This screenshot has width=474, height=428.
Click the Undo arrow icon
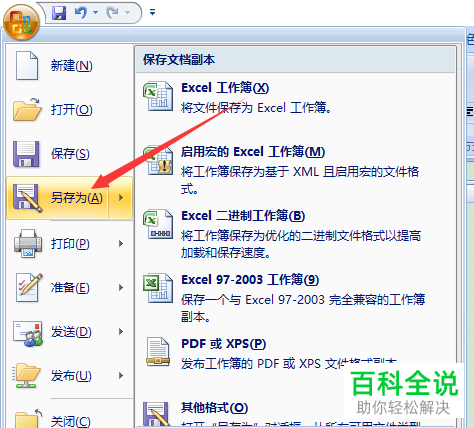point(81,13)
